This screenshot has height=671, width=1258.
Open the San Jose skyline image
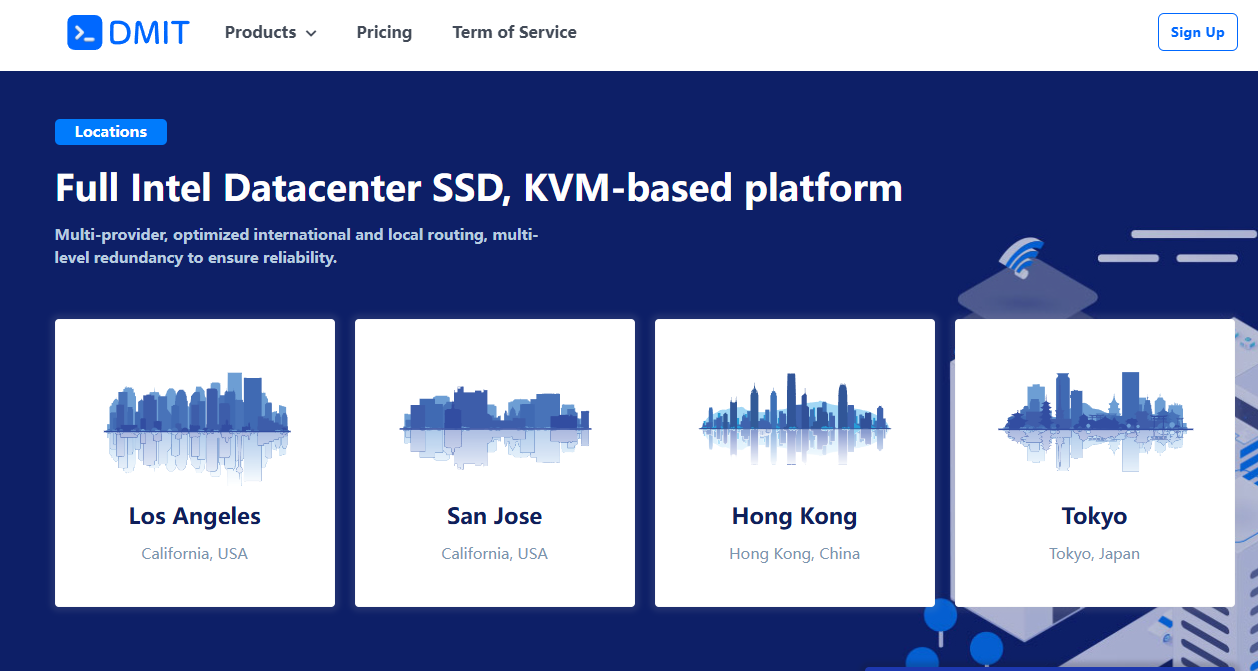pos(495,428)
